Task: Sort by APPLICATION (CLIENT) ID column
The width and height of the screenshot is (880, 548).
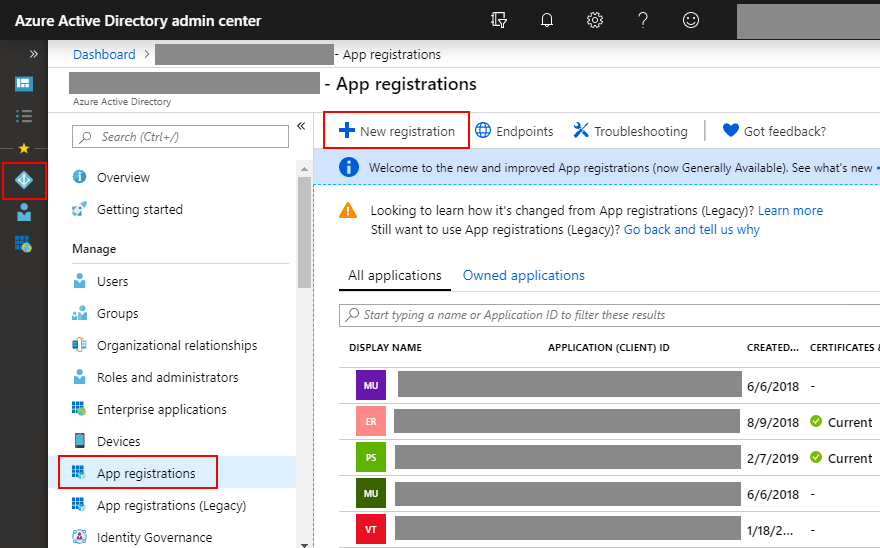Action: click(x=608, y=348)
